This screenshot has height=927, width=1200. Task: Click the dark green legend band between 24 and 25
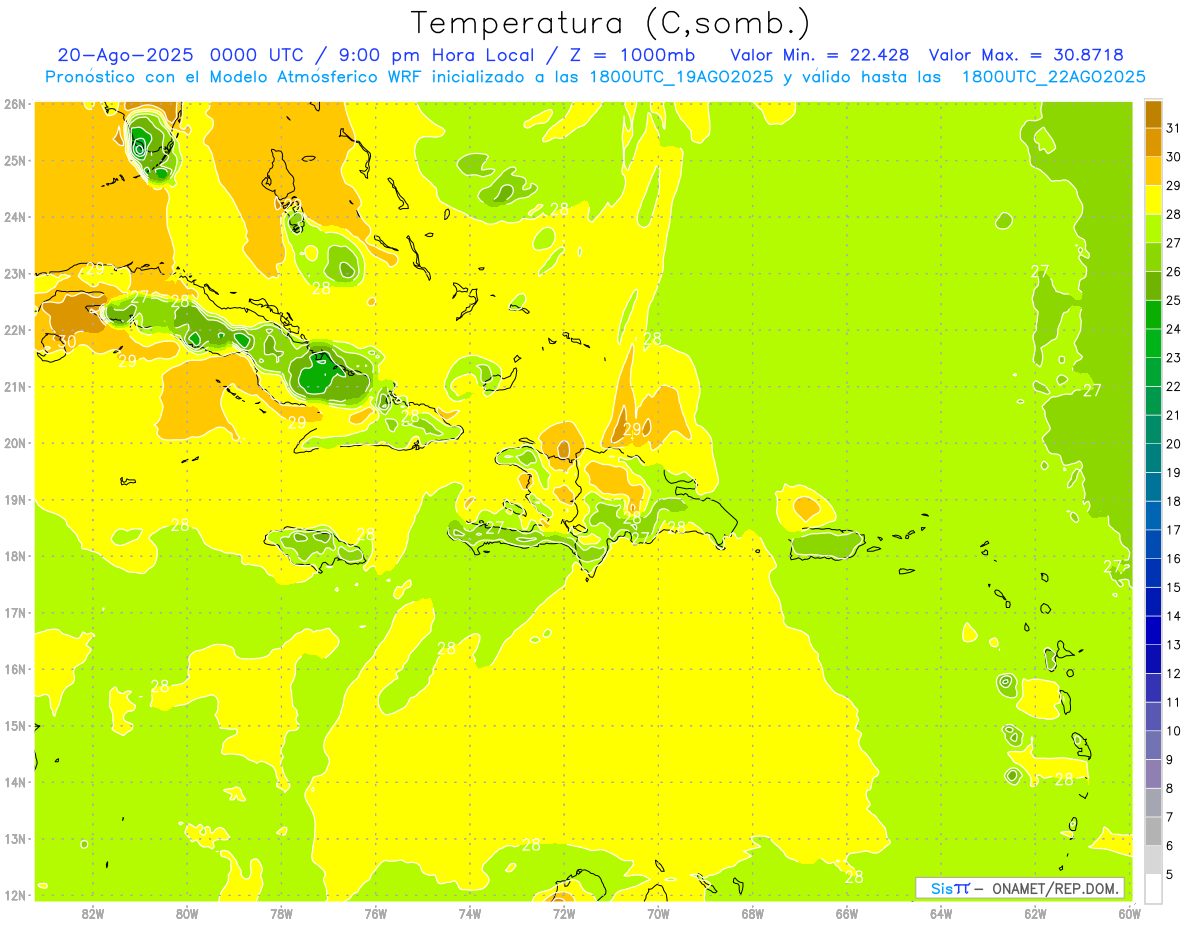click(x=1153, y=315)
